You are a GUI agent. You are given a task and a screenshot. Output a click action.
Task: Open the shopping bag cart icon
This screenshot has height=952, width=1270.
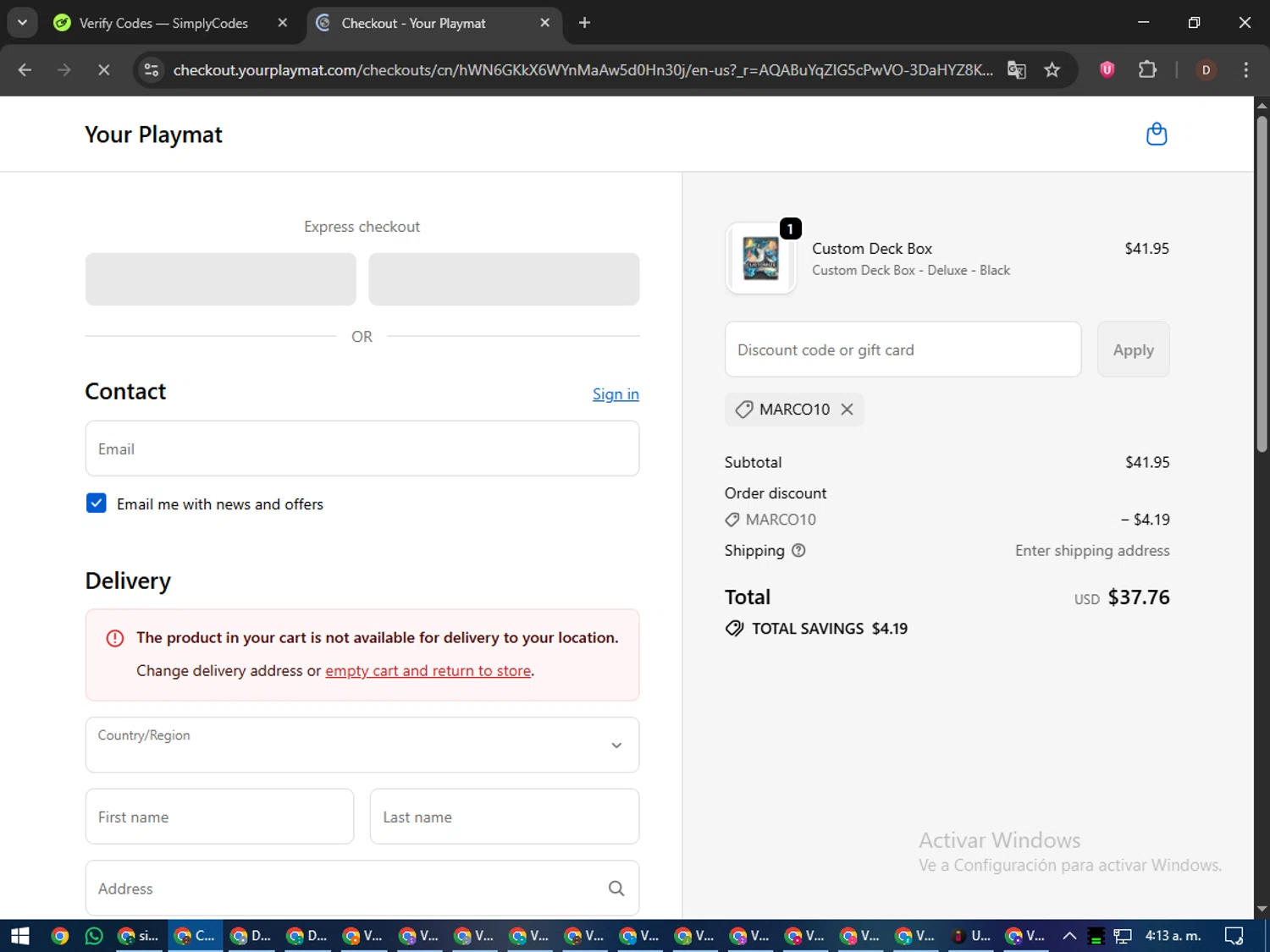point(1157,135)
